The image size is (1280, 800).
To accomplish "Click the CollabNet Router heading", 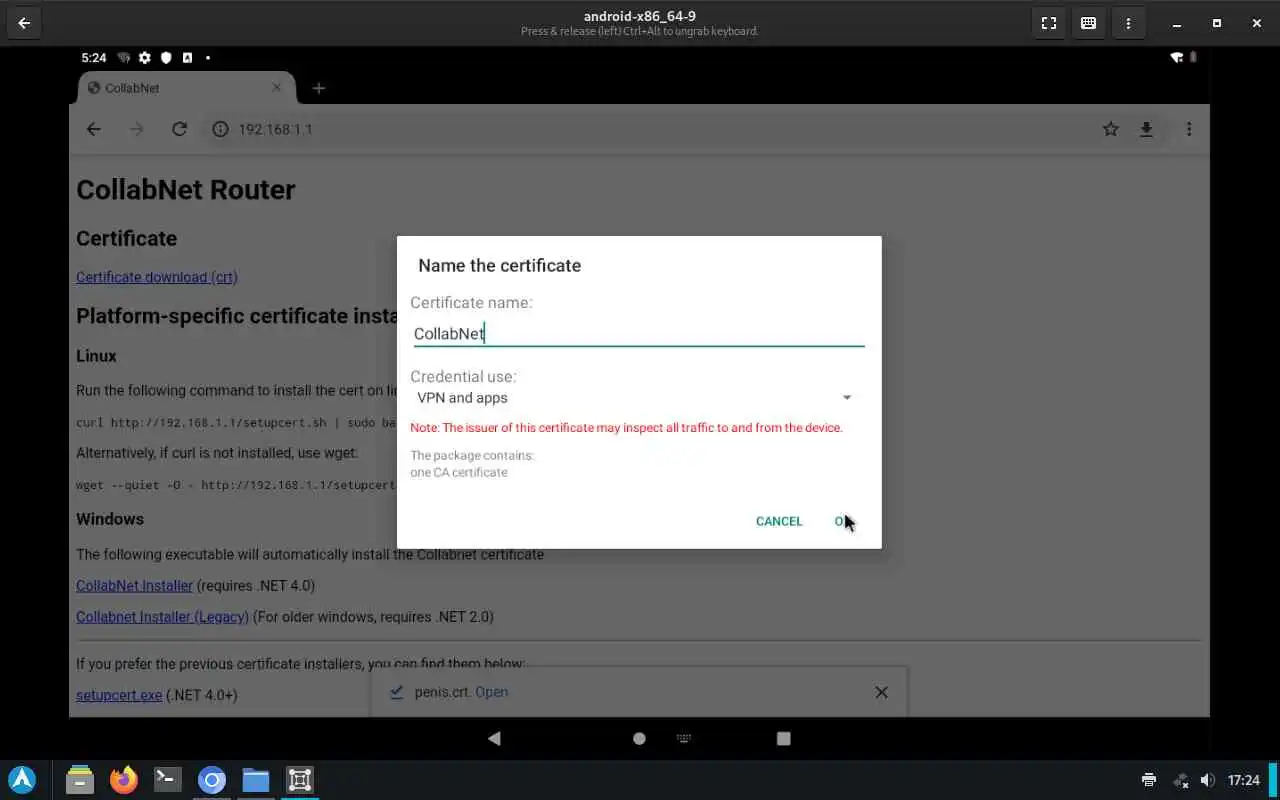I will pos(186,190).
